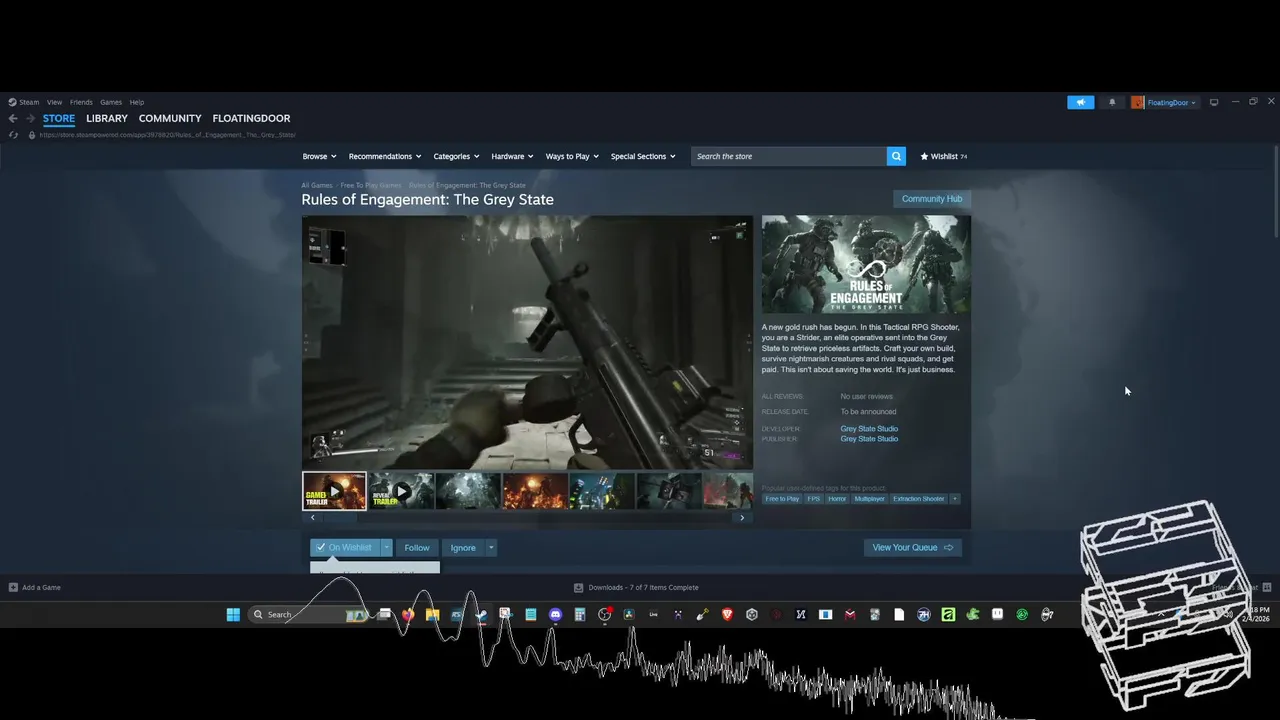Open the FLOATINGDOOR profile tab
The width and height of the screenshot is (1280, 720).
[251, 118]
